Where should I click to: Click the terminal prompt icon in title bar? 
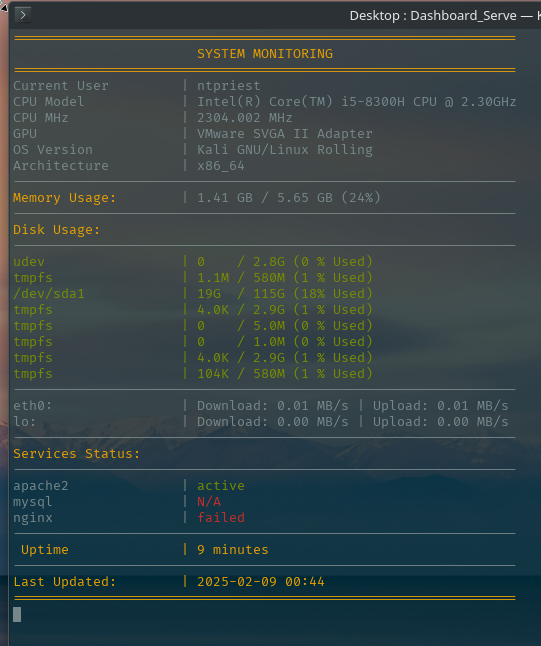23,15
